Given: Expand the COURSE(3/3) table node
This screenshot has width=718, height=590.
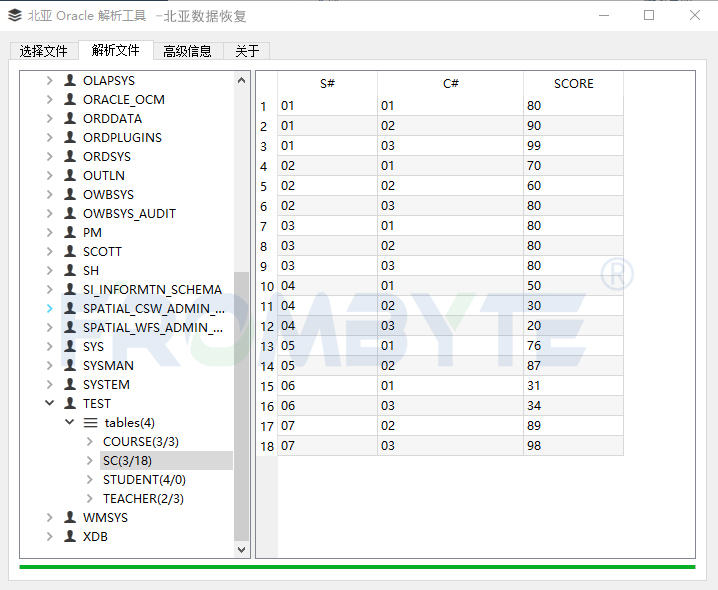Looking at the screenshot, I should (x=90, y=442).
